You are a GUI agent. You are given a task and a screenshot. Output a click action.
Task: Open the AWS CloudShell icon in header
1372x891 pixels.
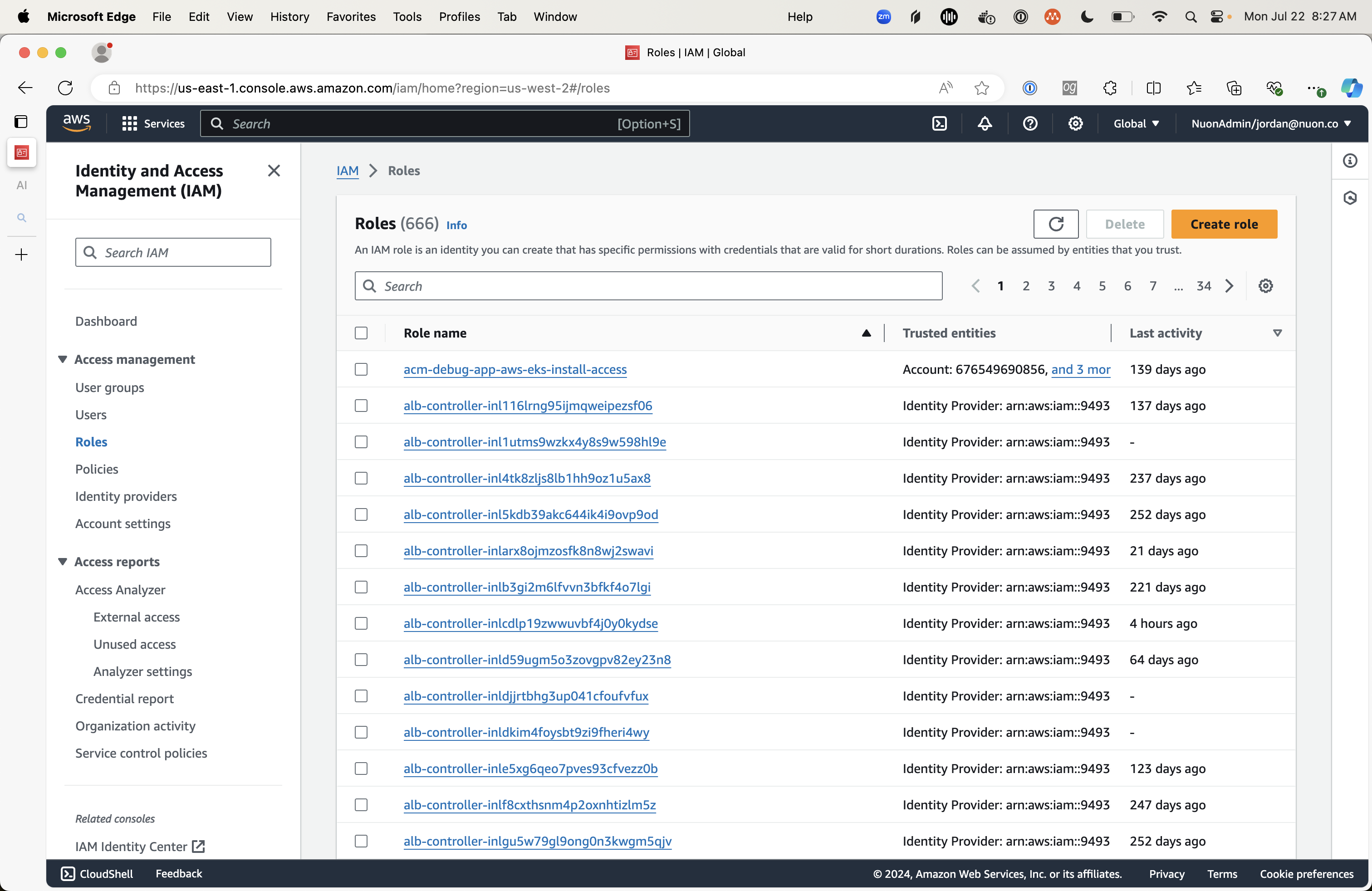tap(940, 123)
